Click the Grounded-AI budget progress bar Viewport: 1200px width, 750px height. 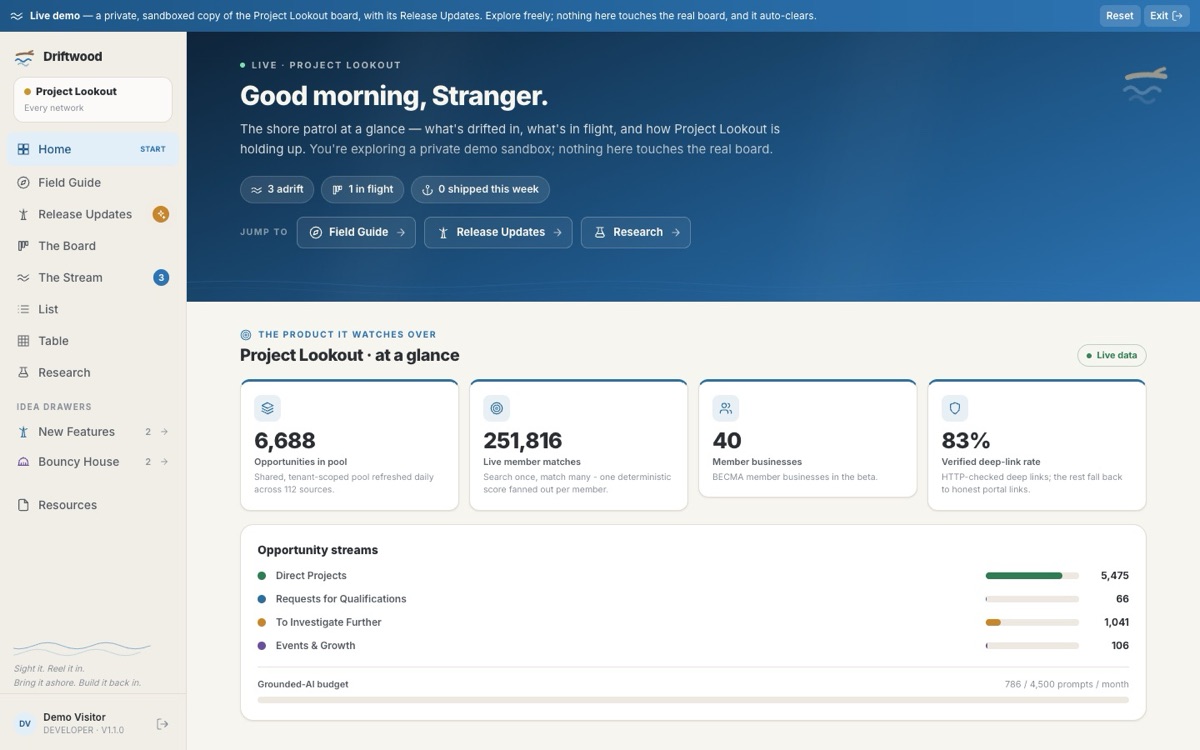pos(693,700)
